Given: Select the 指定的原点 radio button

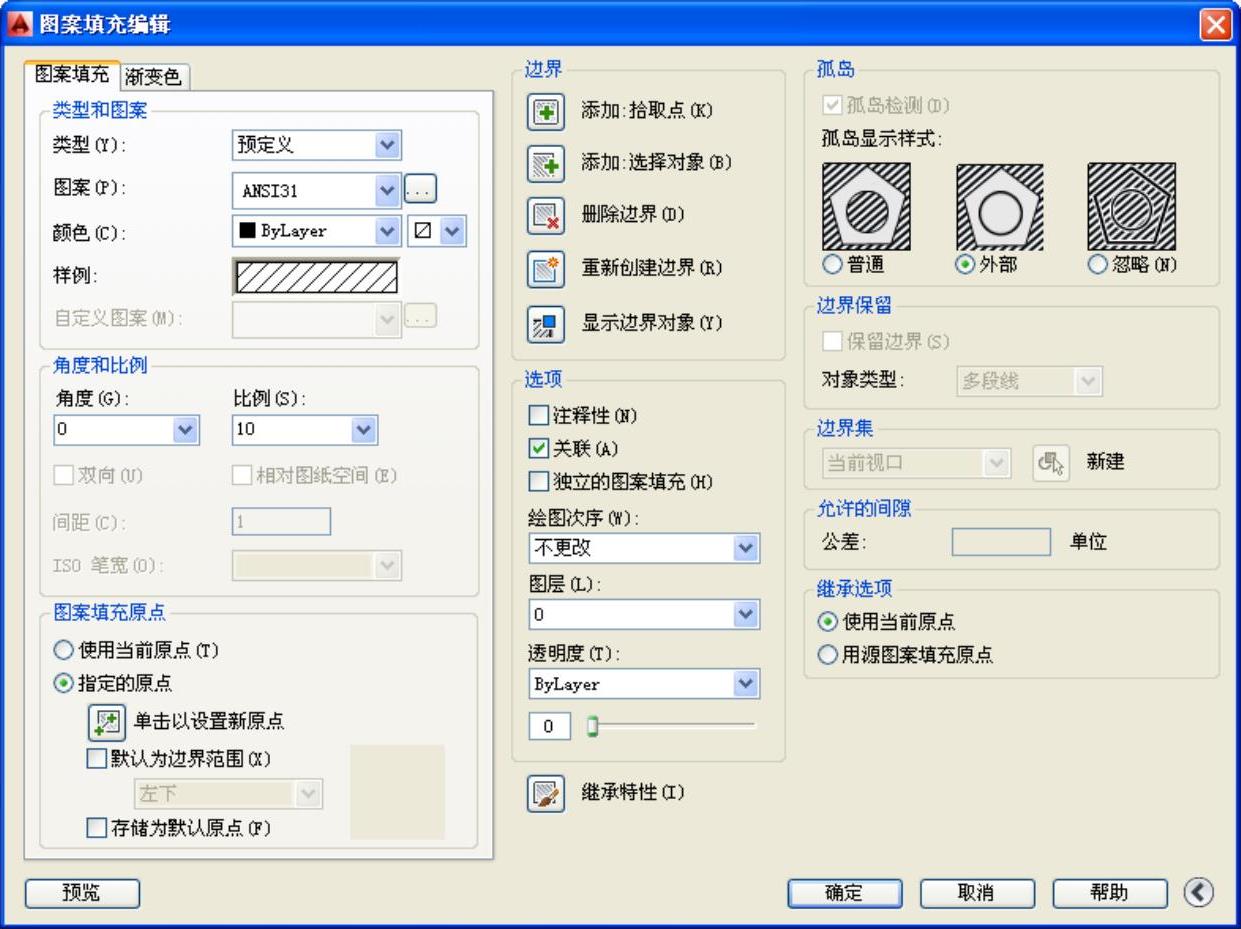Looking at the screenshot, I should coord(64,684).
